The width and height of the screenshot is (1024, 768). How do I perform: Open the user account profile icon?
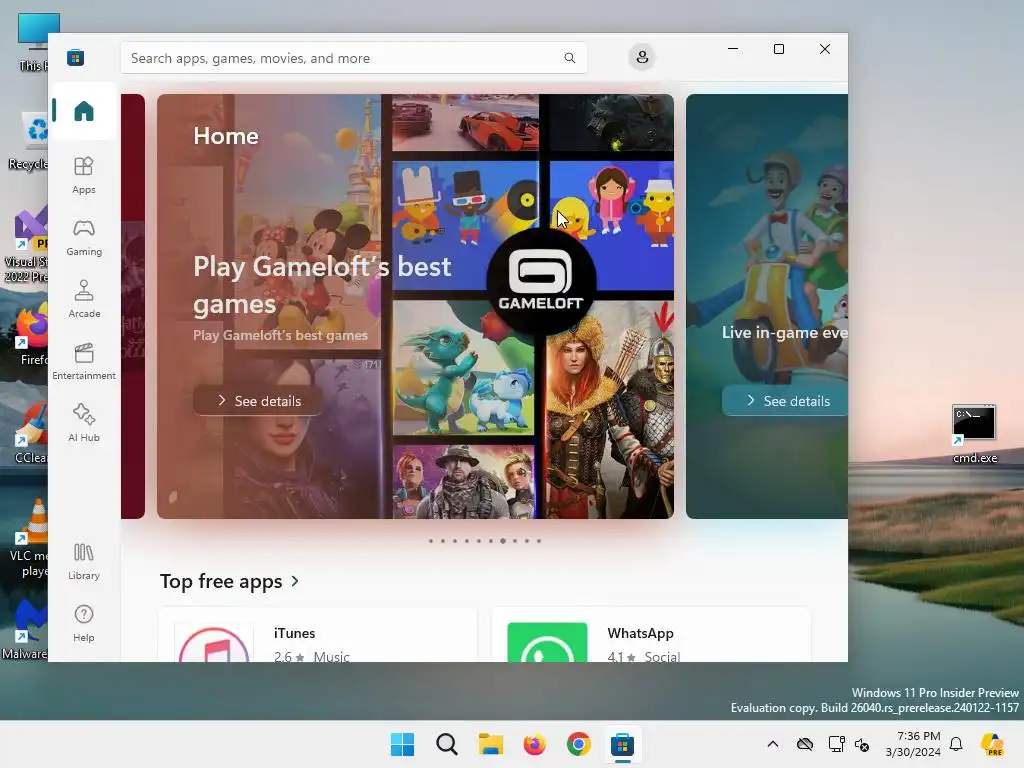(642, 57)
